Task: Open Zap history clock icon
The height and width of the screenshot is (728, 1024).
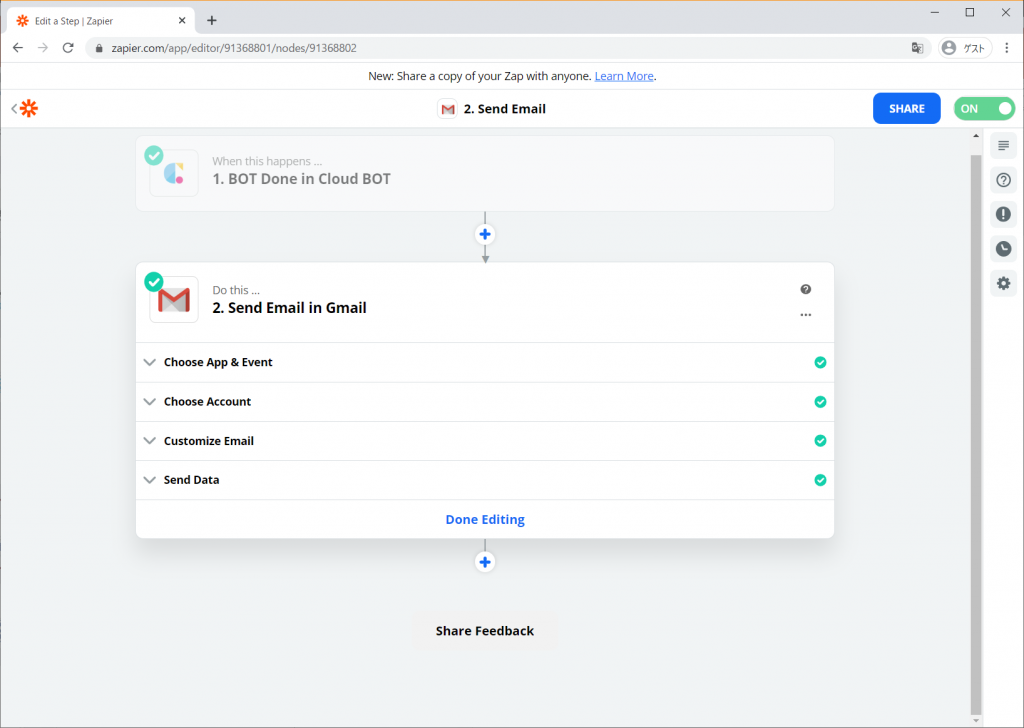Action: tap(1003, 249)
